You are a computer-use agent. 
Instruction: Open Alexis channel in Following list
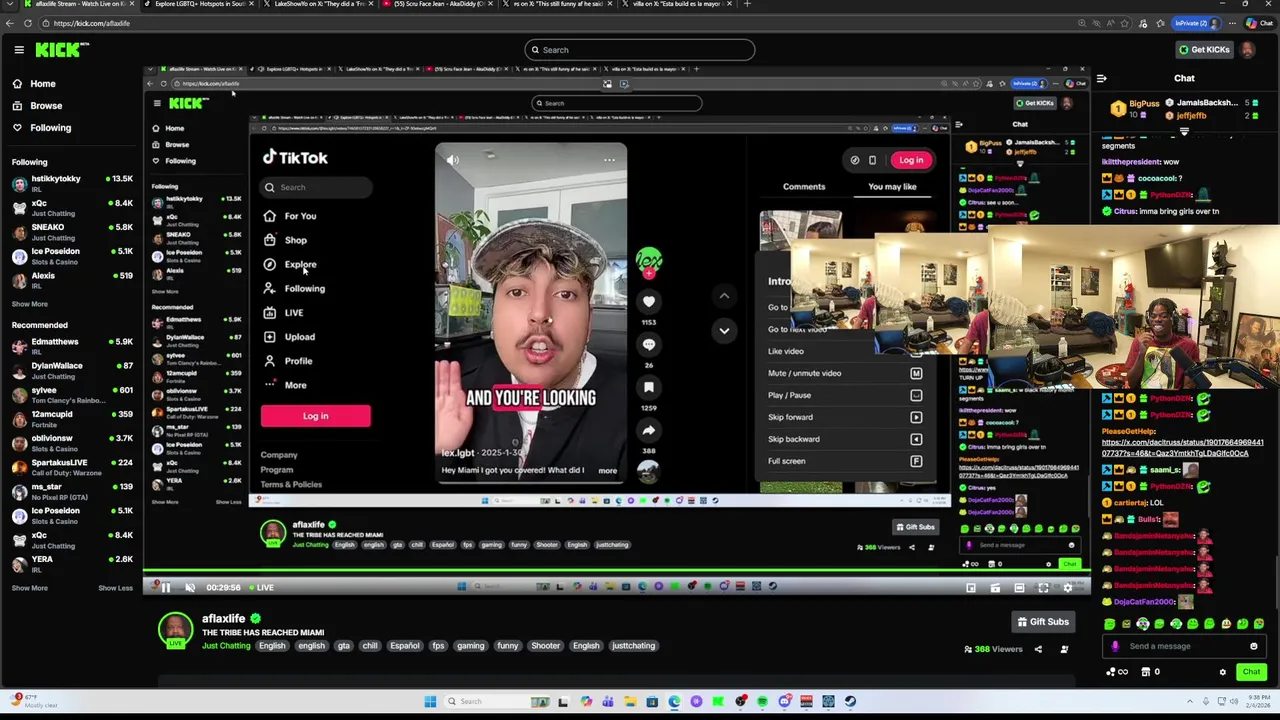[72, 280]
